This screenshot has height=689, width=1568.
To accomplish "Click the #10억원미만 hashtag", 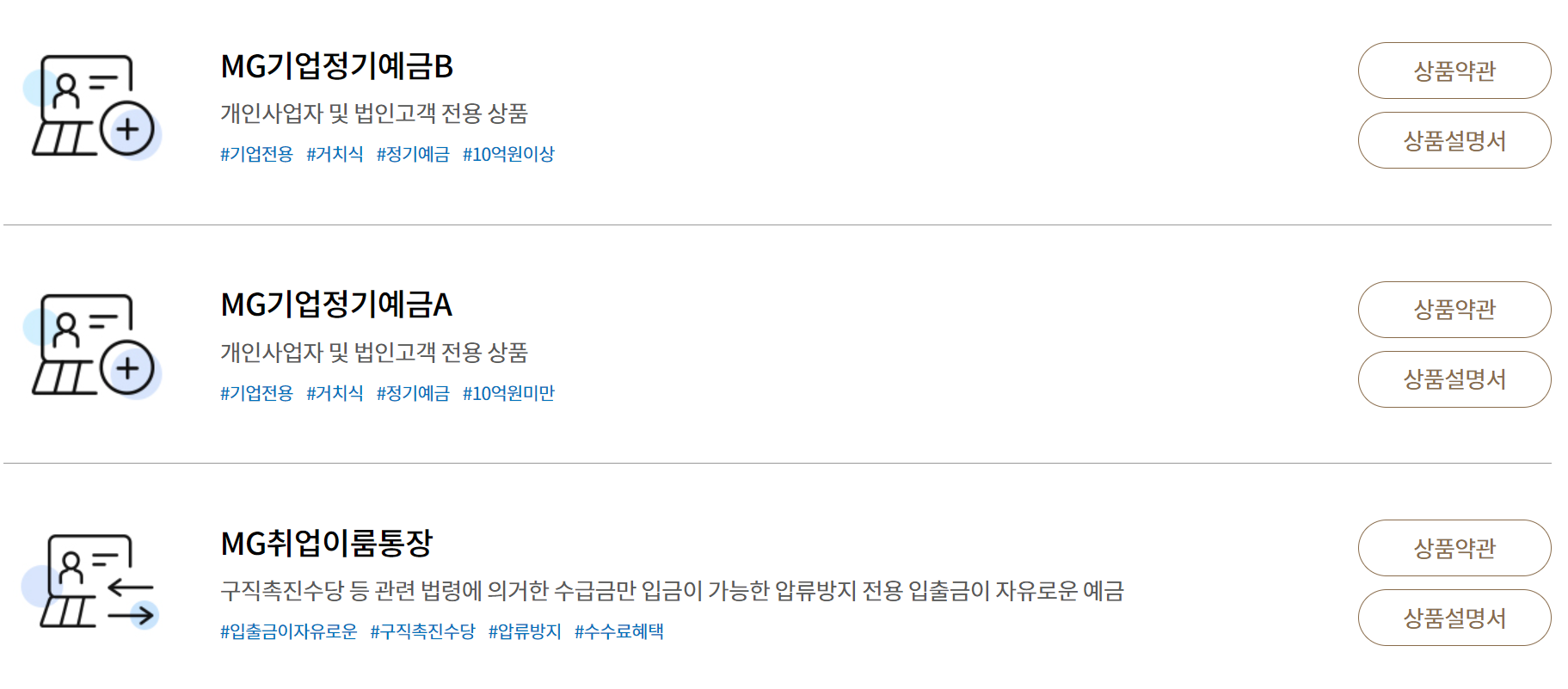I will point(511,393).
